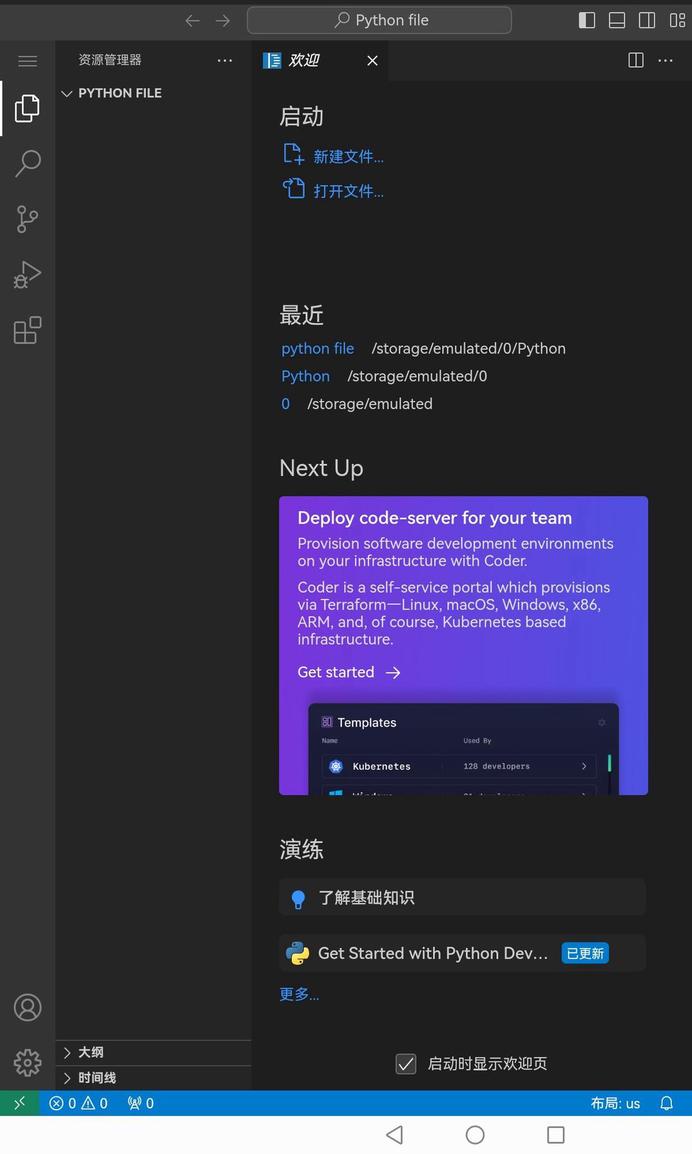The width and height of the screenshot is (692, 1154).
Task: Open the Manage gear settings
Action: (x=27, y=1062)
